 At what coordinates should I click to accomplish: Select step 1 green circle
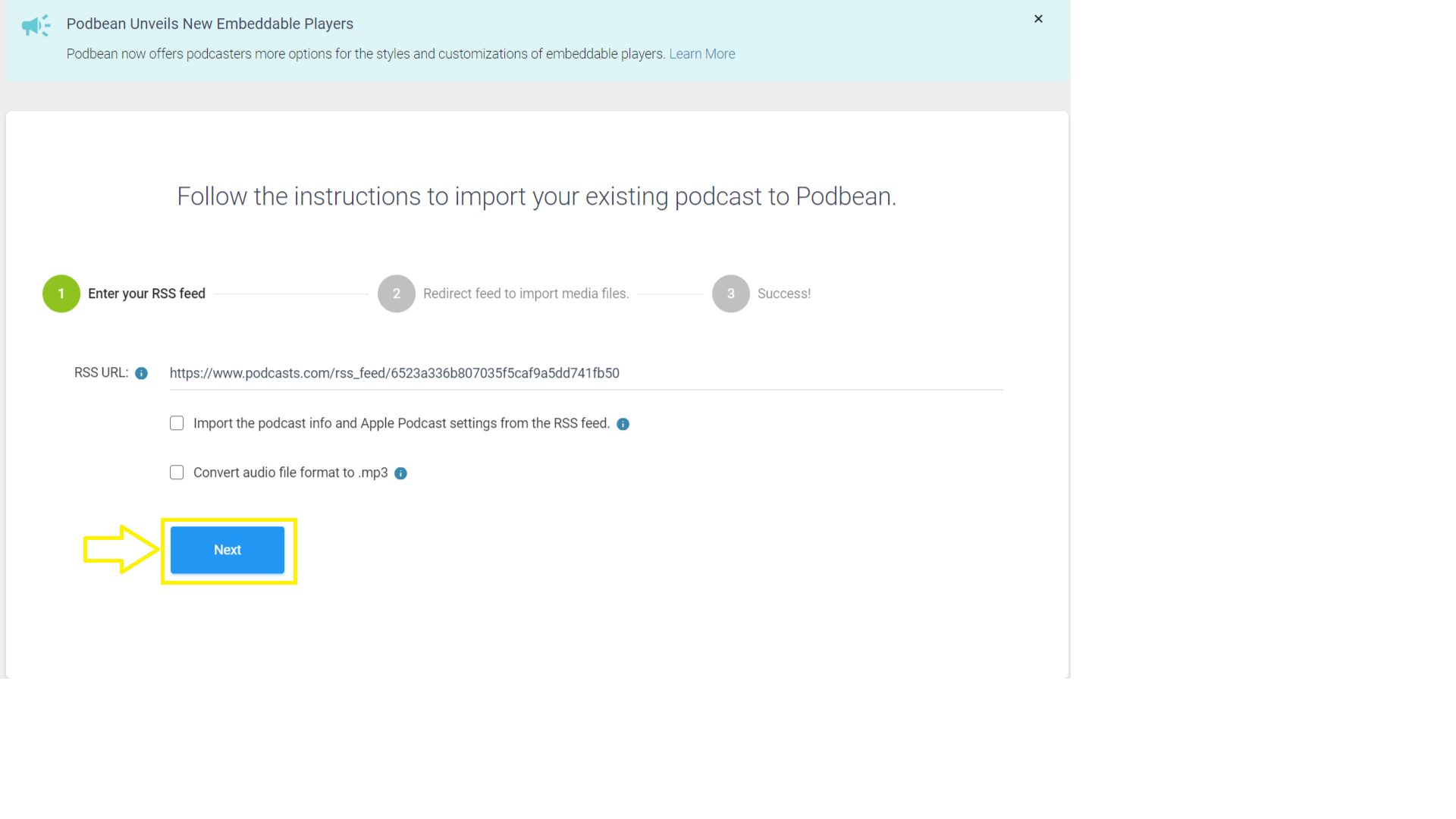click(x=61, y=293)
